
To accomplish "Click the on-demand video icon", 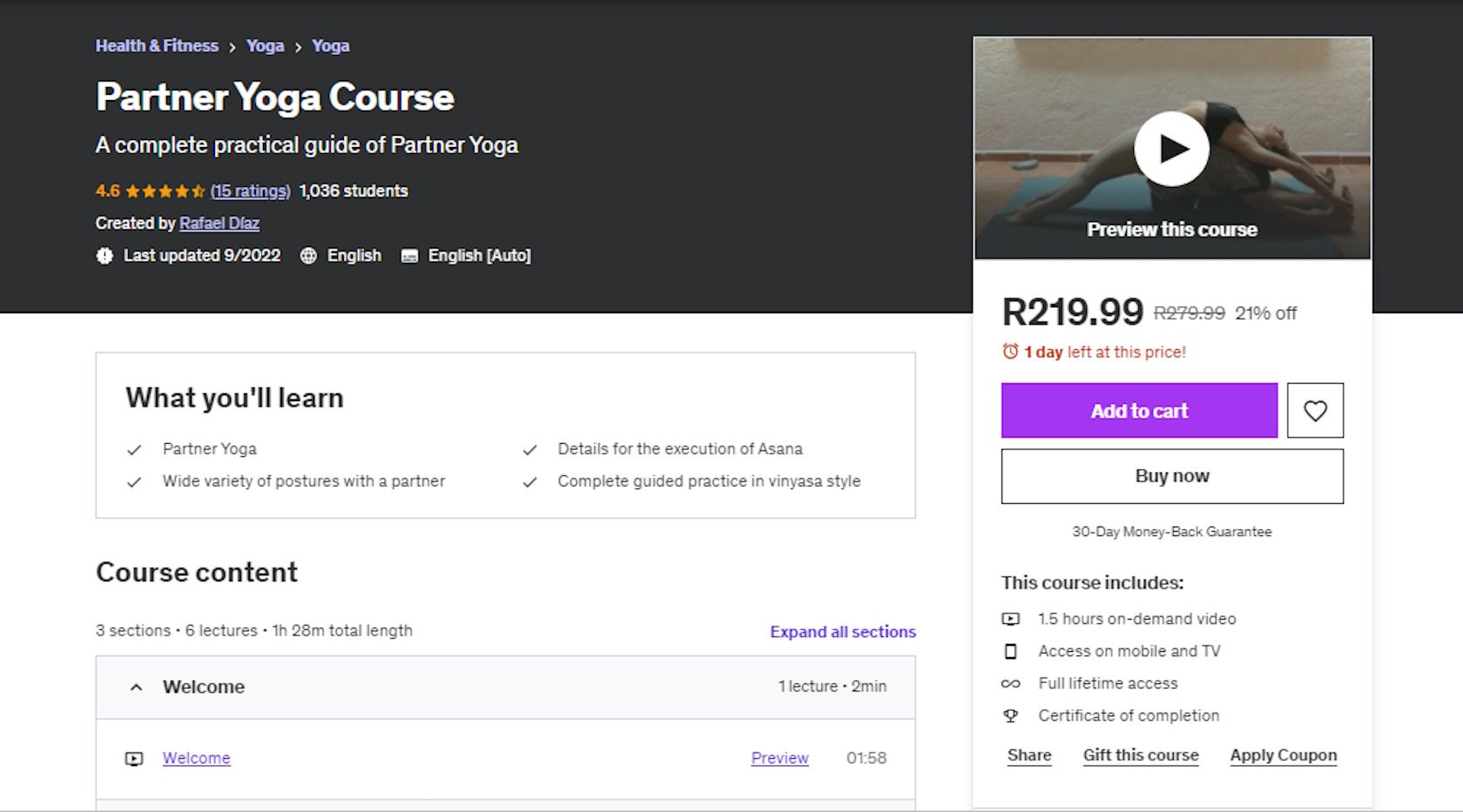I will click(1012, 619).
